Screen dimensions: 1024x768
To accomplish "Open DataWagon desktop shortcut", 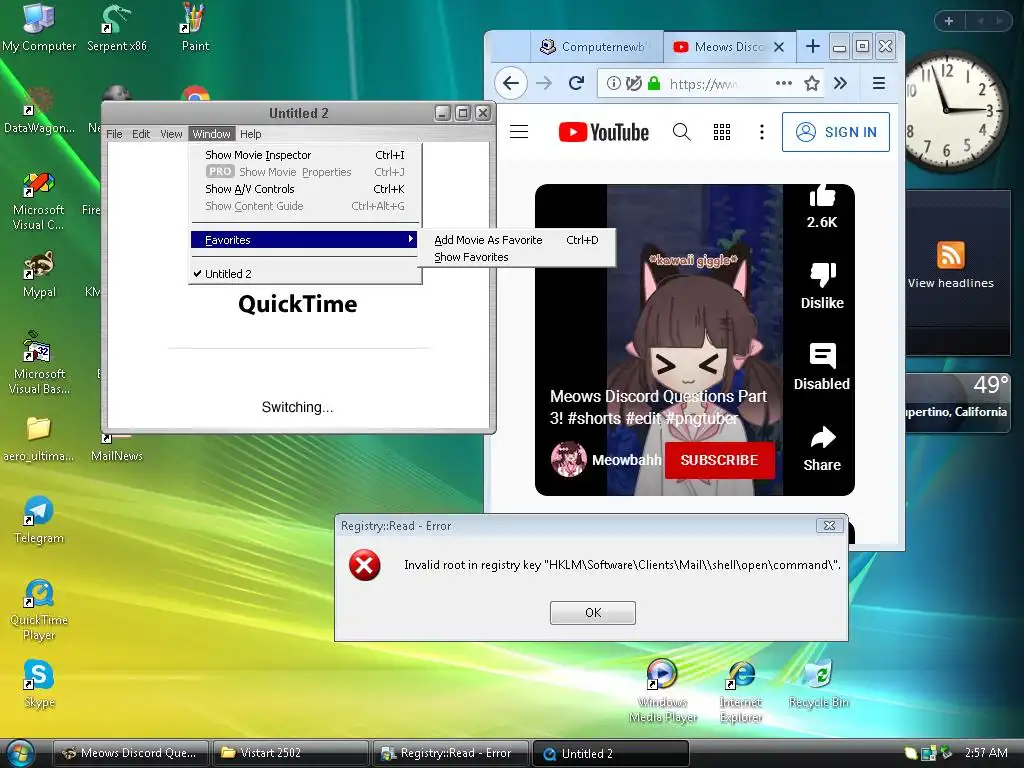I will pos(39,111).
